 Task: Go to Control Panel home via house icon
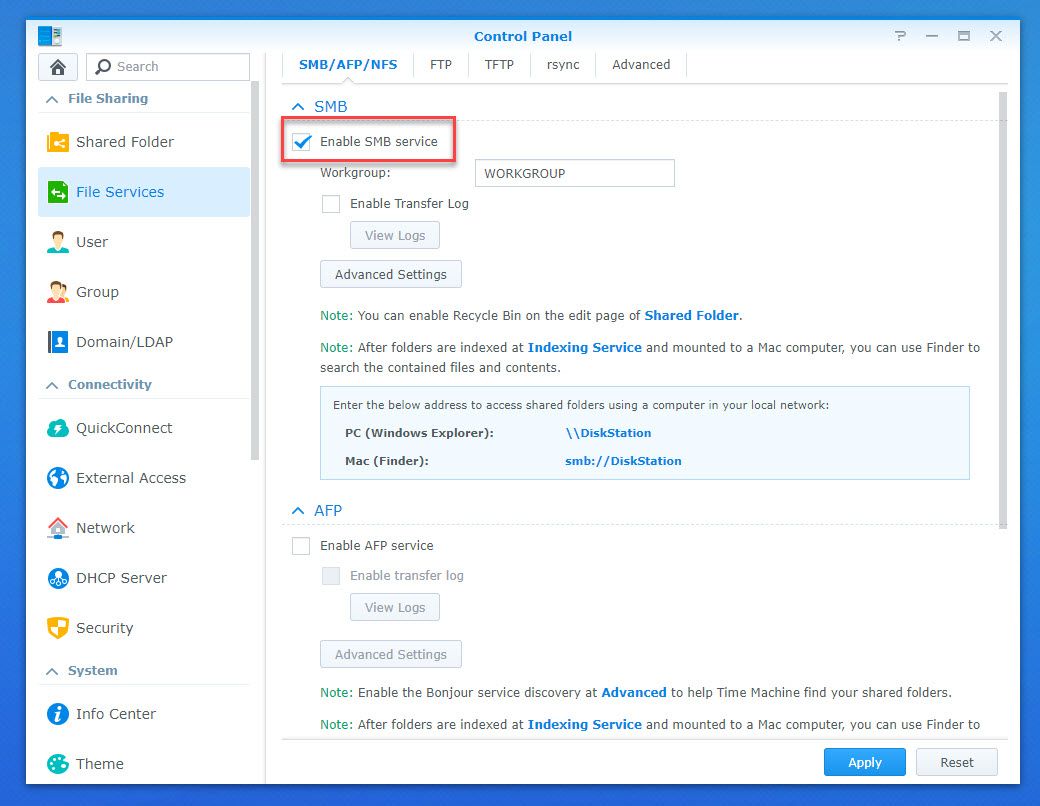click(x=58, y=67)
